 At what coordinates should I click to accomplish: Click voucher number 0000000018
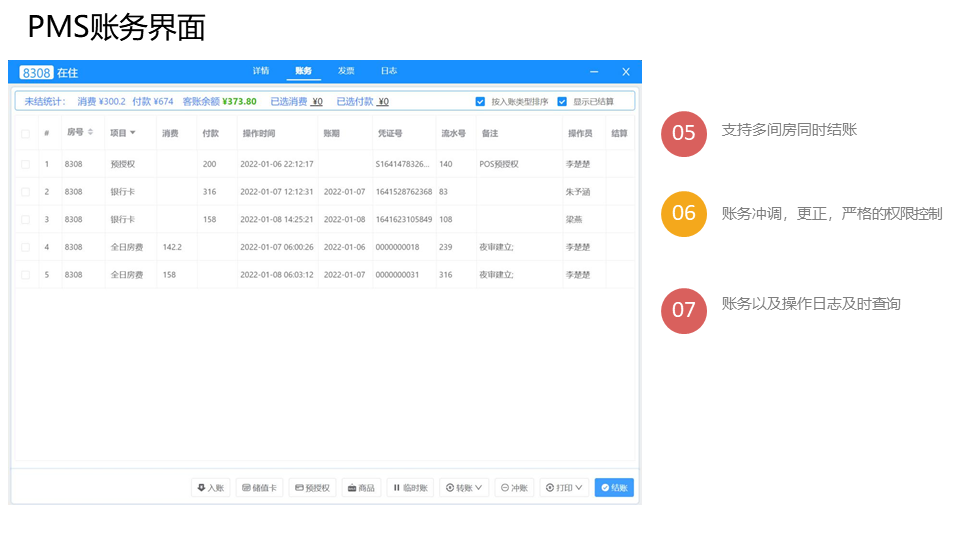tap(397, 247)
